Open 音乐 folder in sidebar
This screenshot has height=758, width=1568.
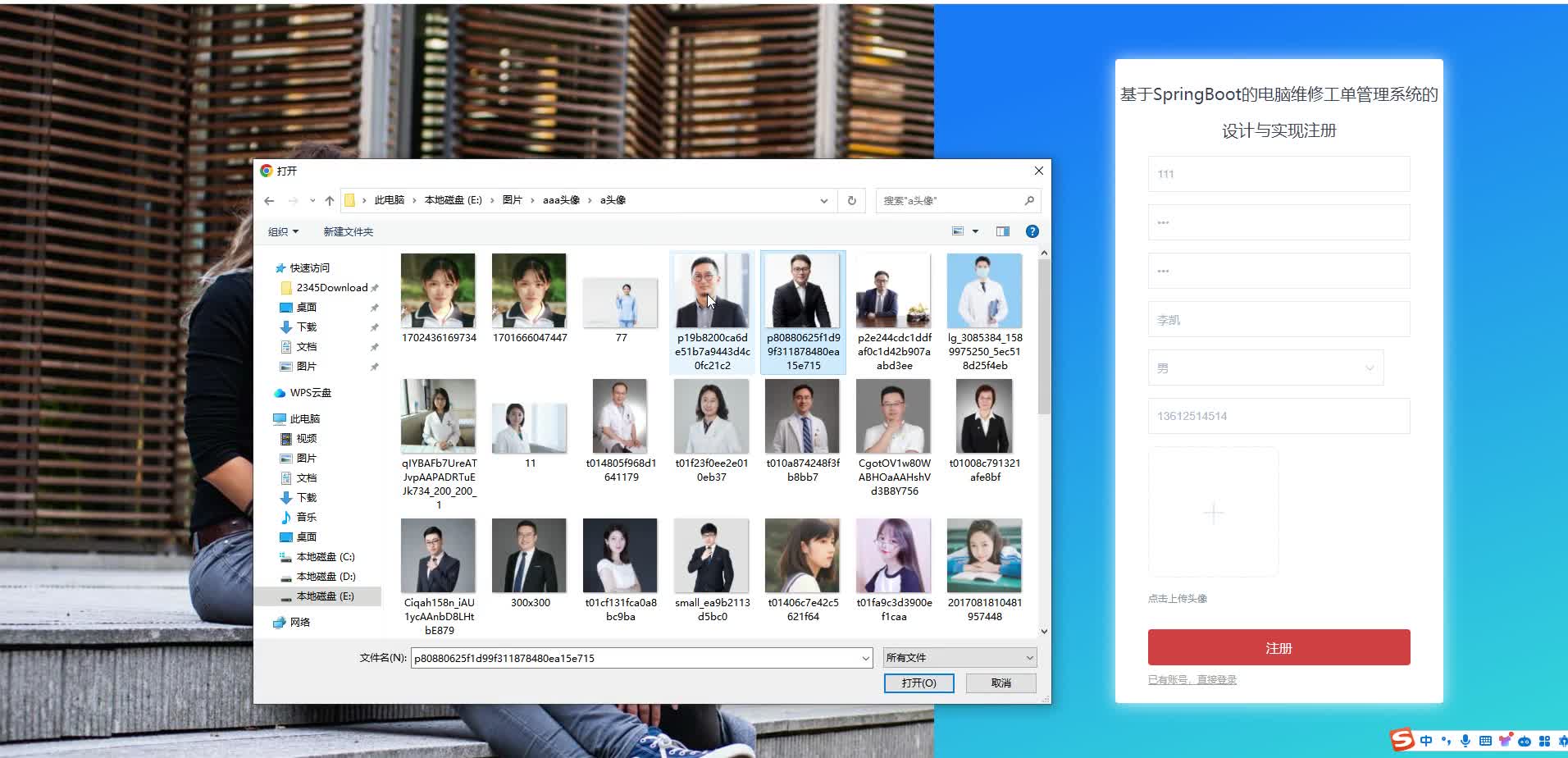pyautogui.click(x=306, y=517)
